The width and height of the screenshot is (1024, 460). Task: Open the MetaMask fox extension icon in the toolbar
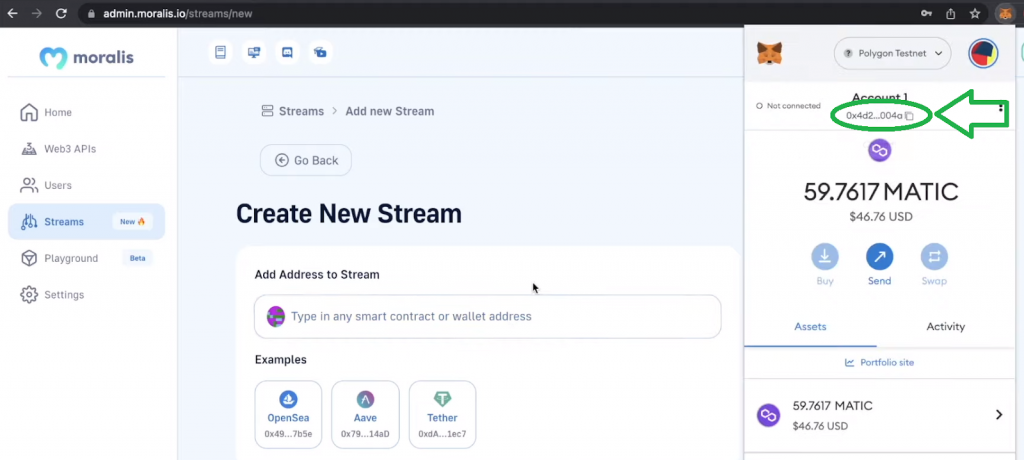click(x=1005, y=13)
